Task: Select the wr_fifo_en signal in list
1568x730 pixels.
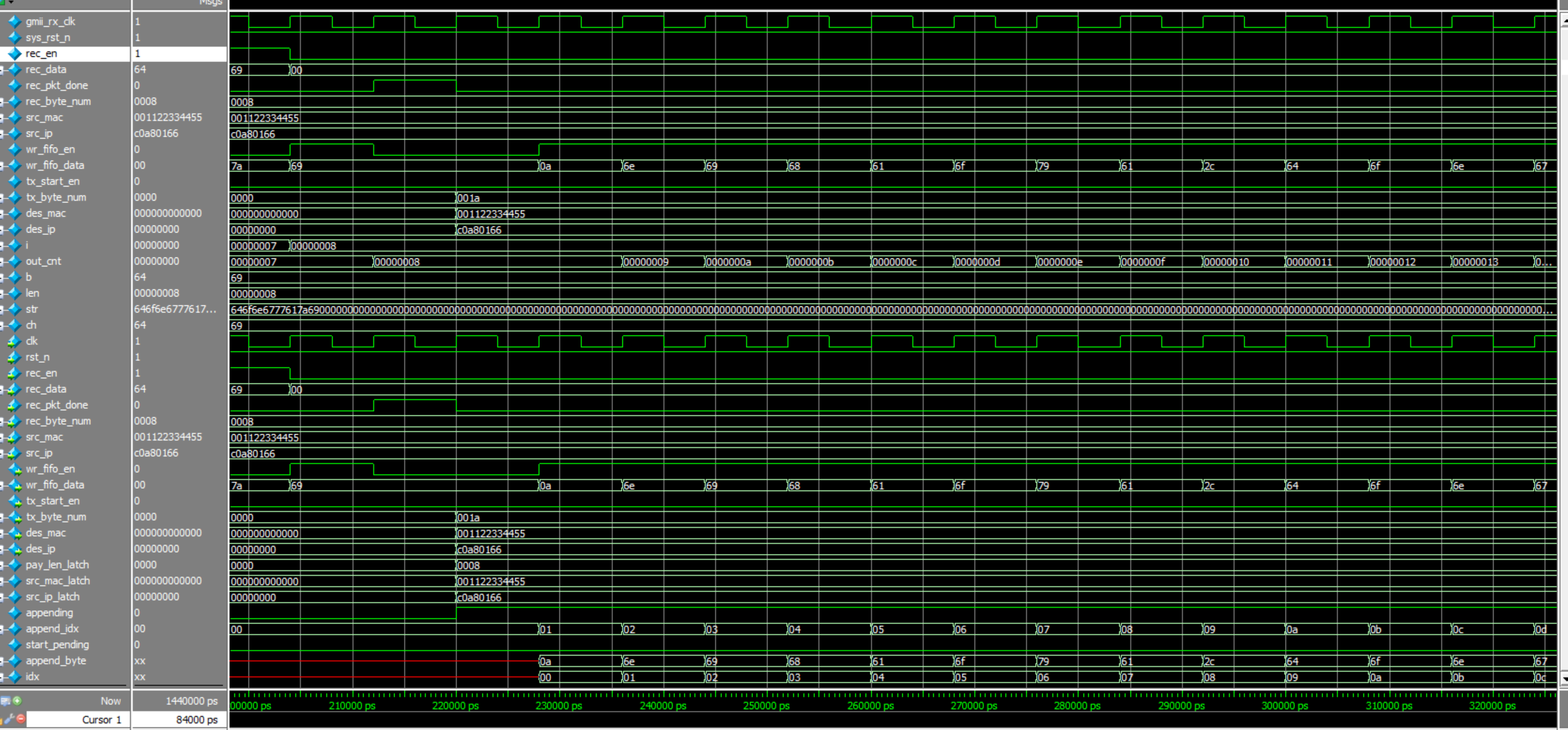Action: click(50, 149)
